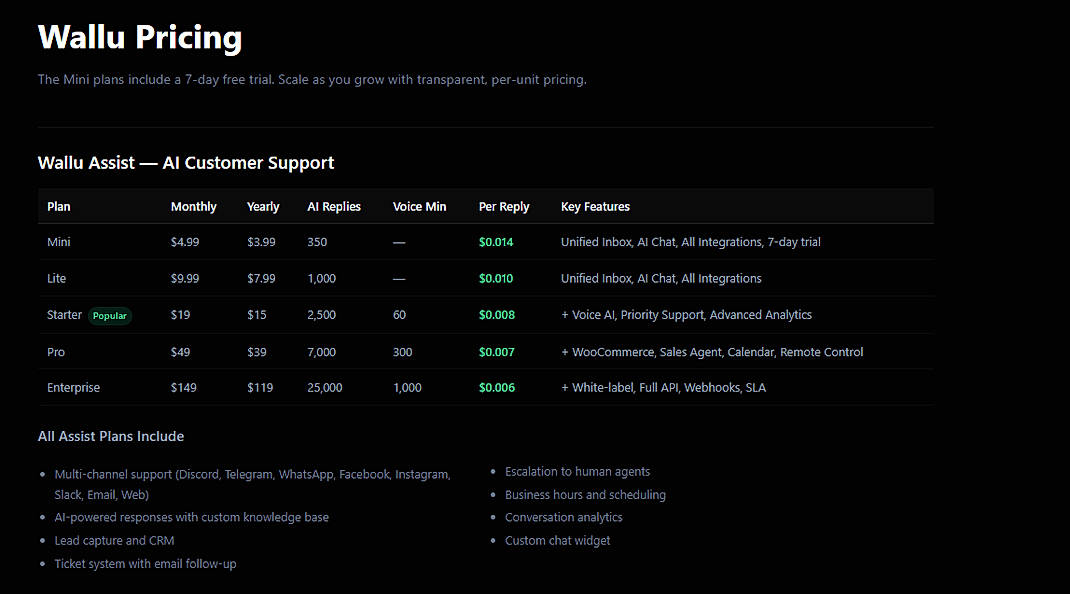The width and height of the screenshot is (1070, 594).
Task: Click the 7-day free trial subtitle text
Action: pos(312,79)
